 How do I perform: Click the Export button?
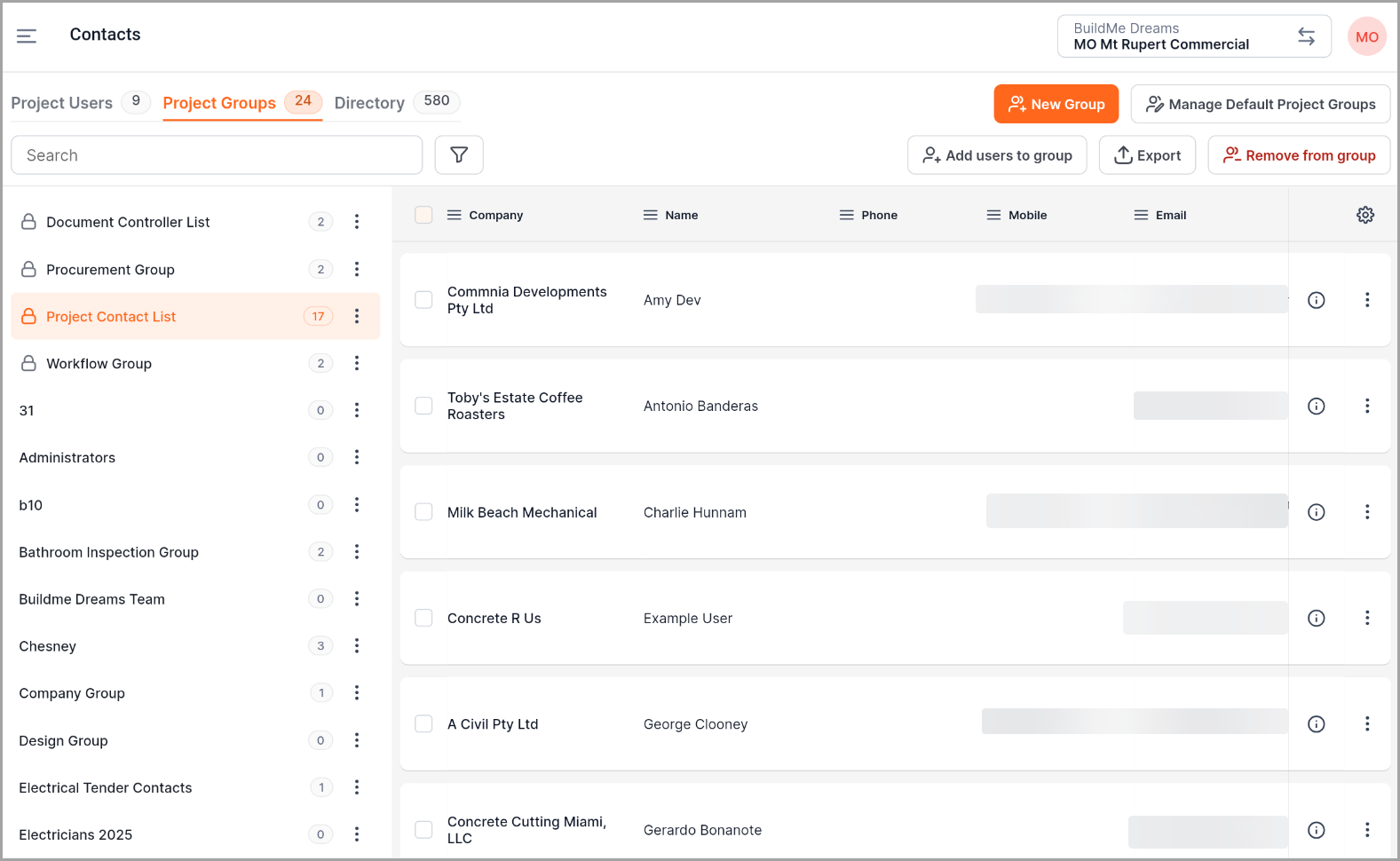[1147, 155]
